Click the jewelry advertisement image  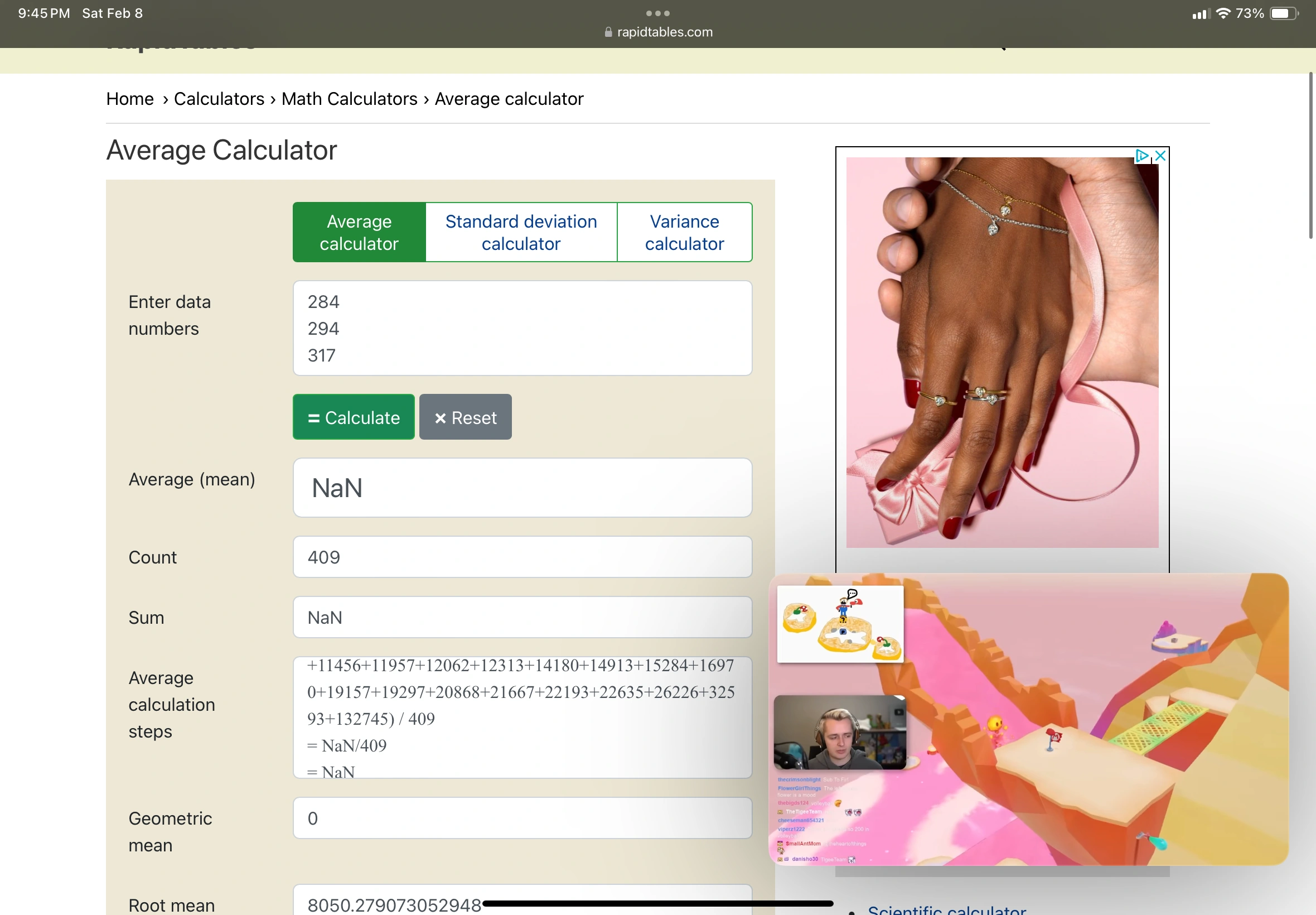1001,353
